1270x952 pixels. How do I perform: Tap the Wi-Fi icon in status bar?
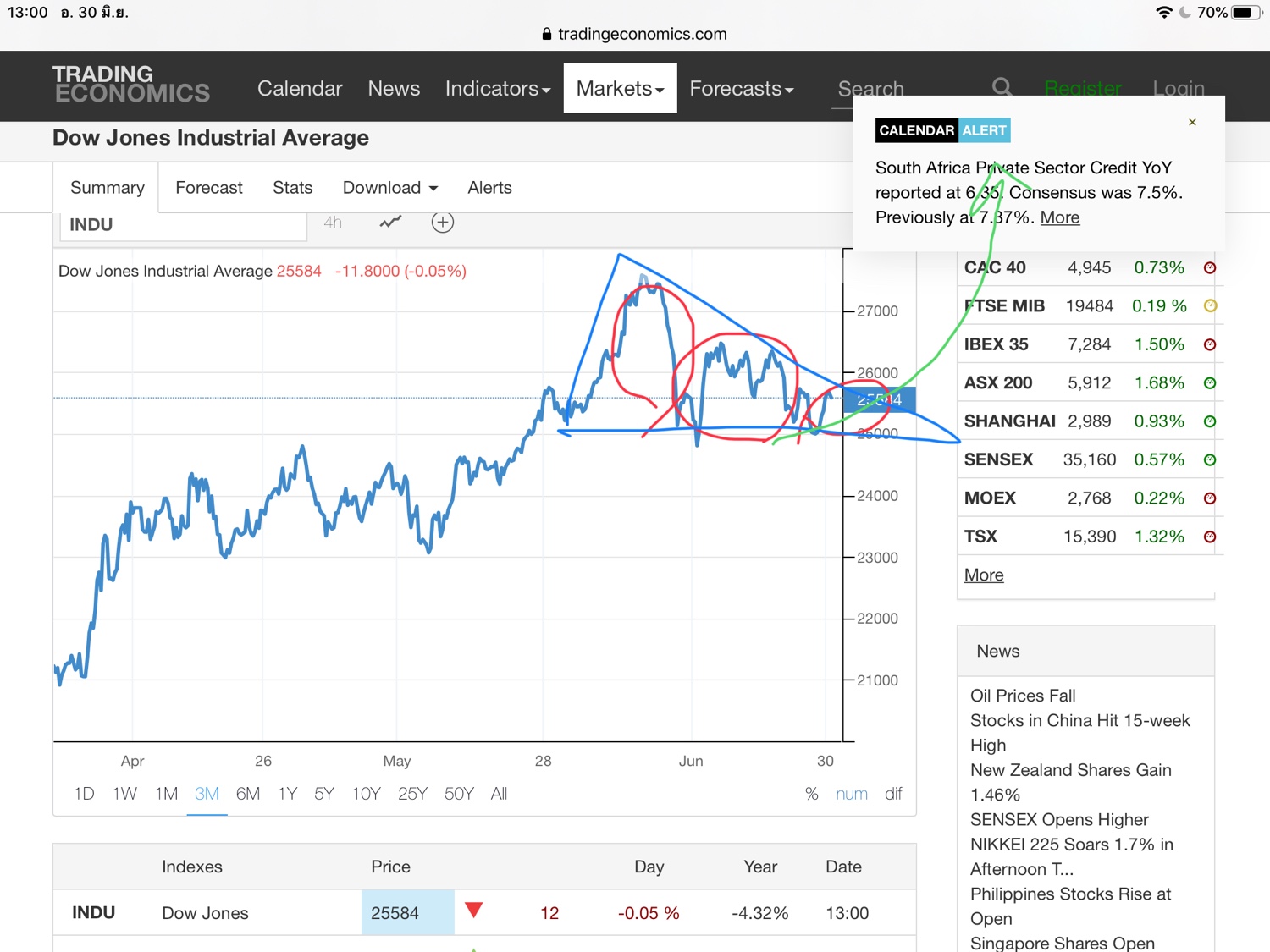click(x=1164, y=13)
